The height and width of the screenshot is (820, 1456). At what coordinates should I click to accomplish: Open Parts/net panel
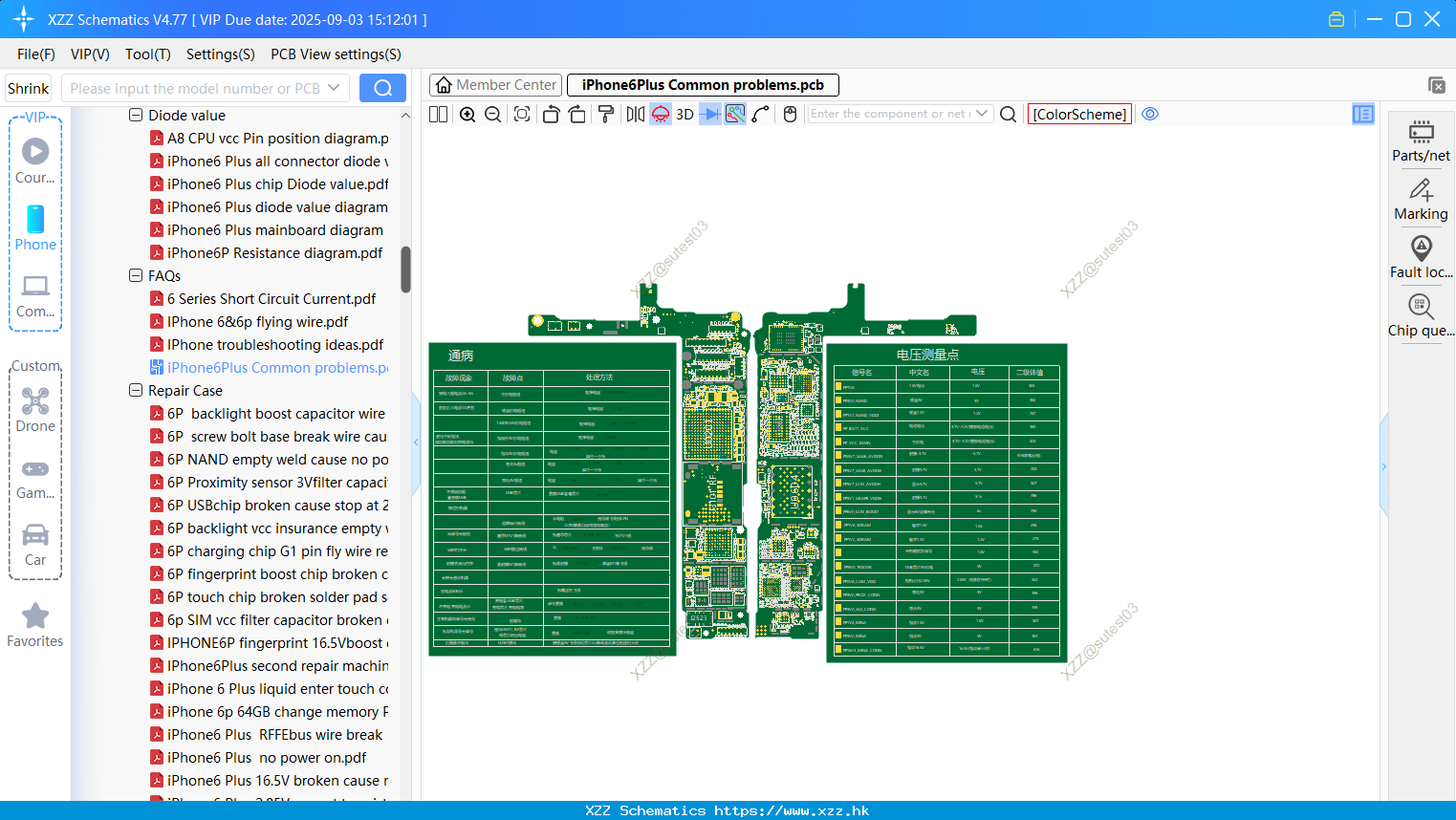(x=1421, y=140)
